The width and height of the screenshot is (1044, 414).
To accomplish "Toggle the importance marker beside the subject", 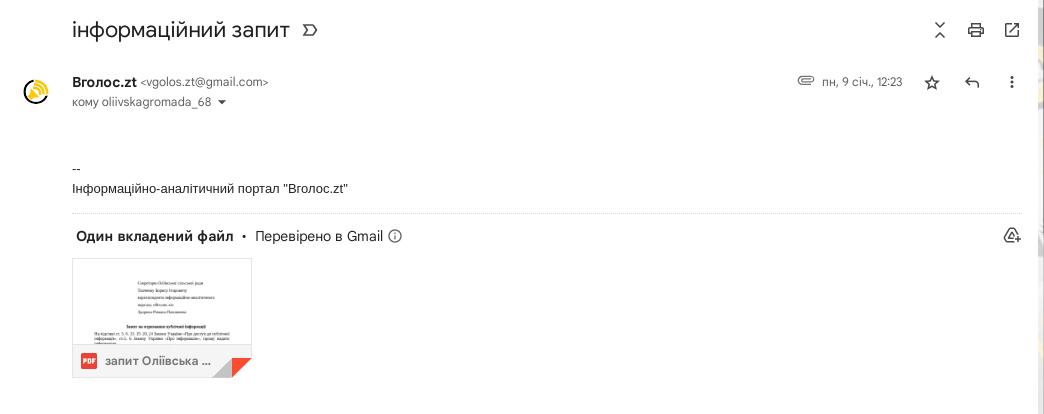I will tap(310, 31).
